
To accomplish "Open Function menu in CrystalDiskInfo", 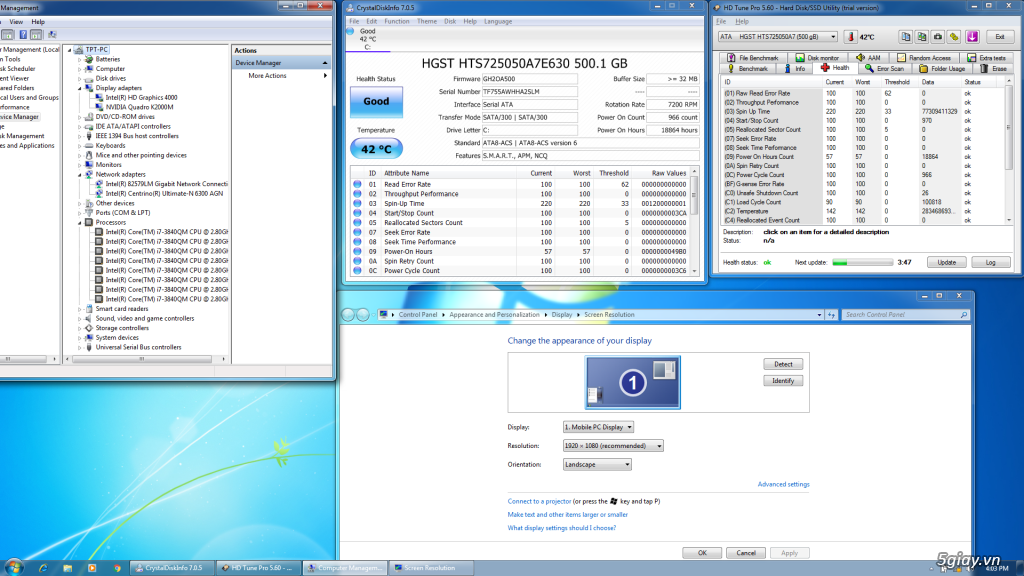I will [x=396, y=21].
